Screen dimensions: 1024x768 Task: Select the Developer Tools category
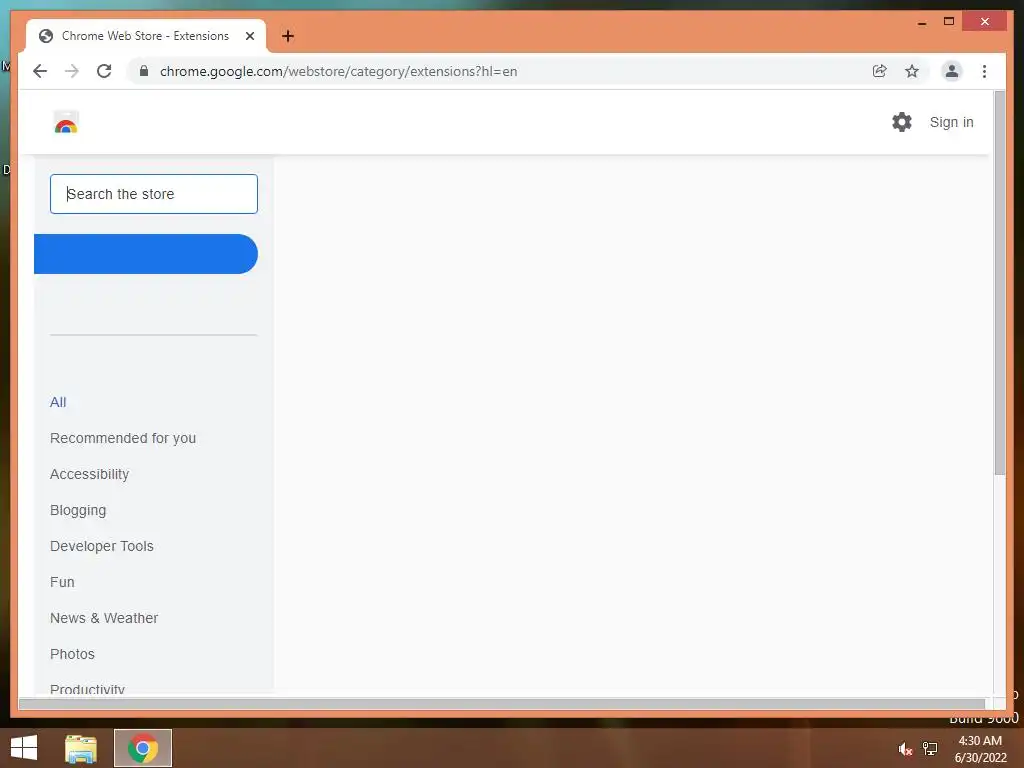click(102, 546)
